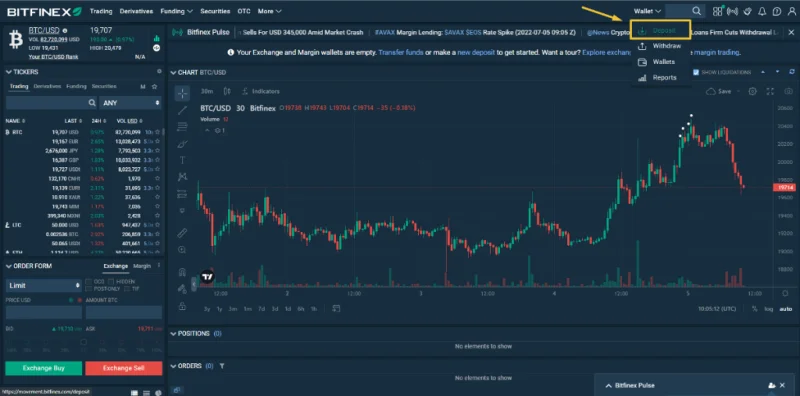Screen dimensions: 800x396
Task: Click the Amount BTC input field
Action: (123, 312)
